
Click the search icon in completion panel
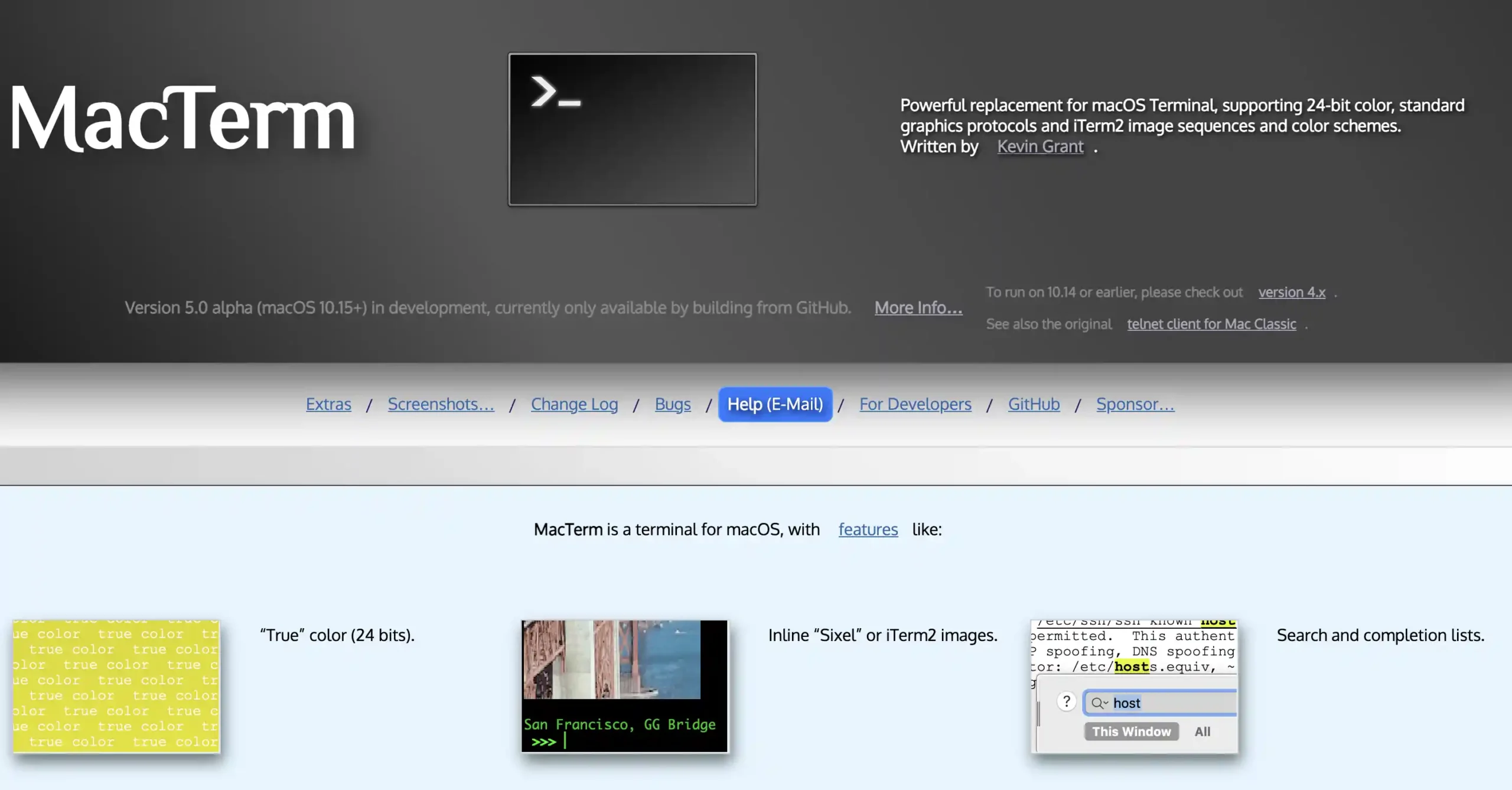click(x=1099, y=702)
